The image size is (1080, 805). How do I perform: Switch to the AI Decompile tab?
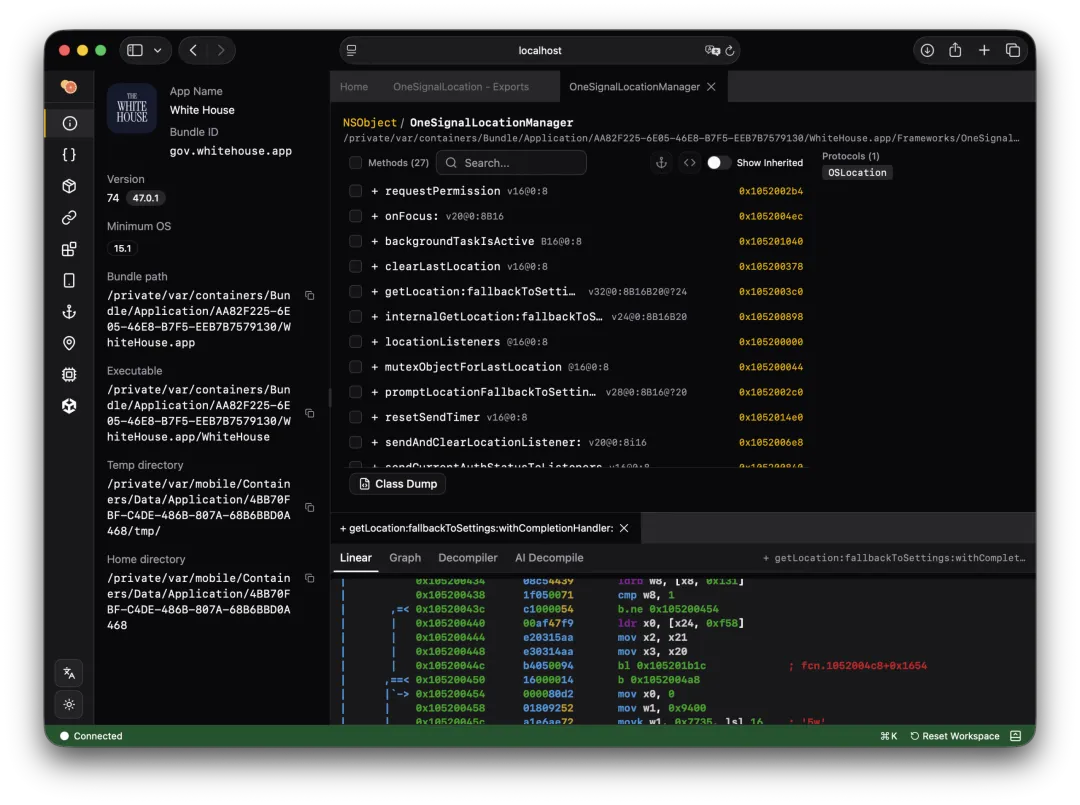point(549,558)
